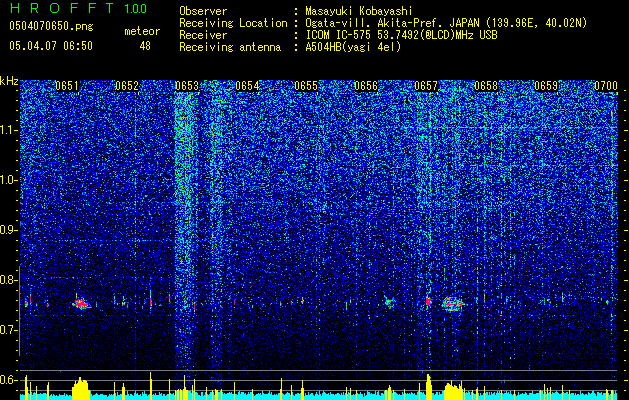Click the 0.7 frequency axis label
Image resolution: width=629 pixels, height=400 pixels.
point(9,330)
